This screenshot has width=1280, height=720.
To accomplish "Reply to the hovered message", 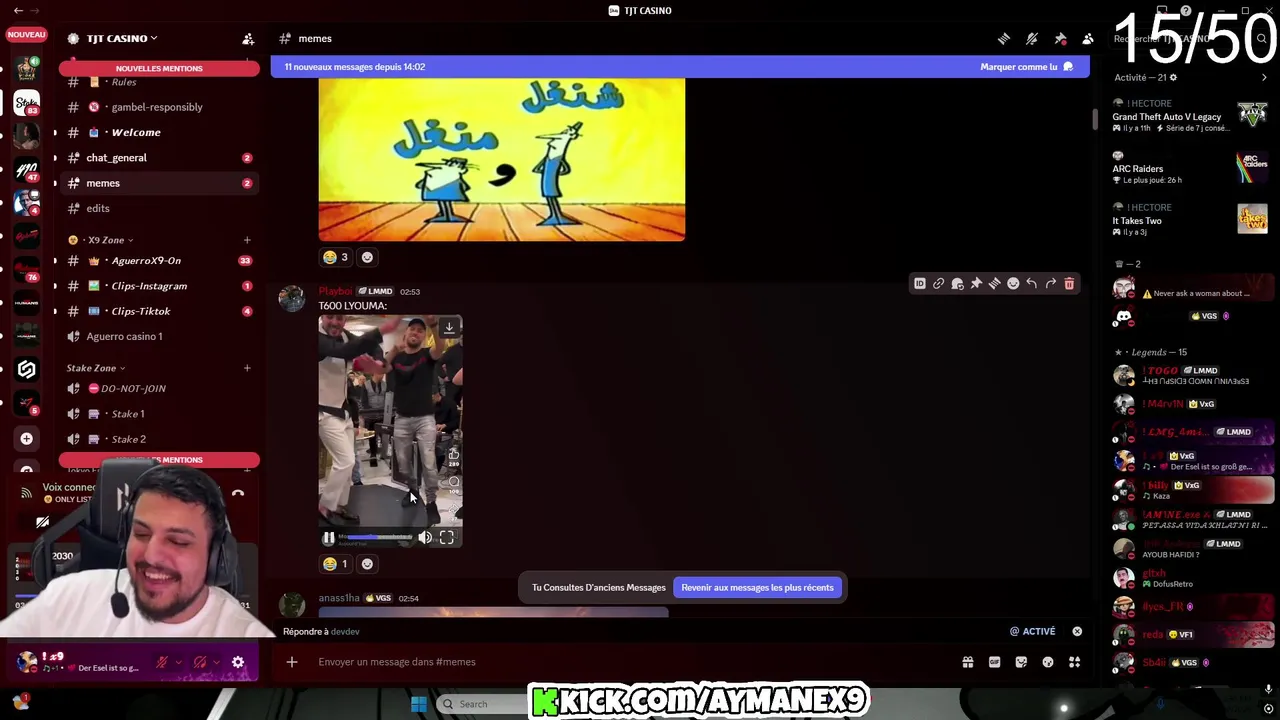I will [x=1031, y=284].
